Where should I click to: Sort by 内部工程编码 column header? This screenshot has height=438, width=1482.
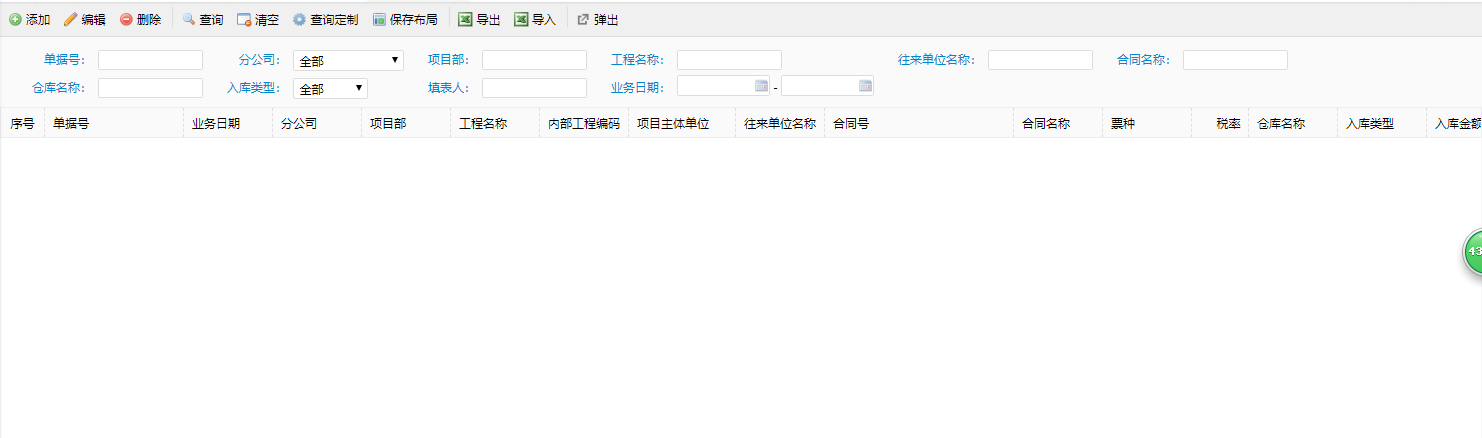coord(583,124)
